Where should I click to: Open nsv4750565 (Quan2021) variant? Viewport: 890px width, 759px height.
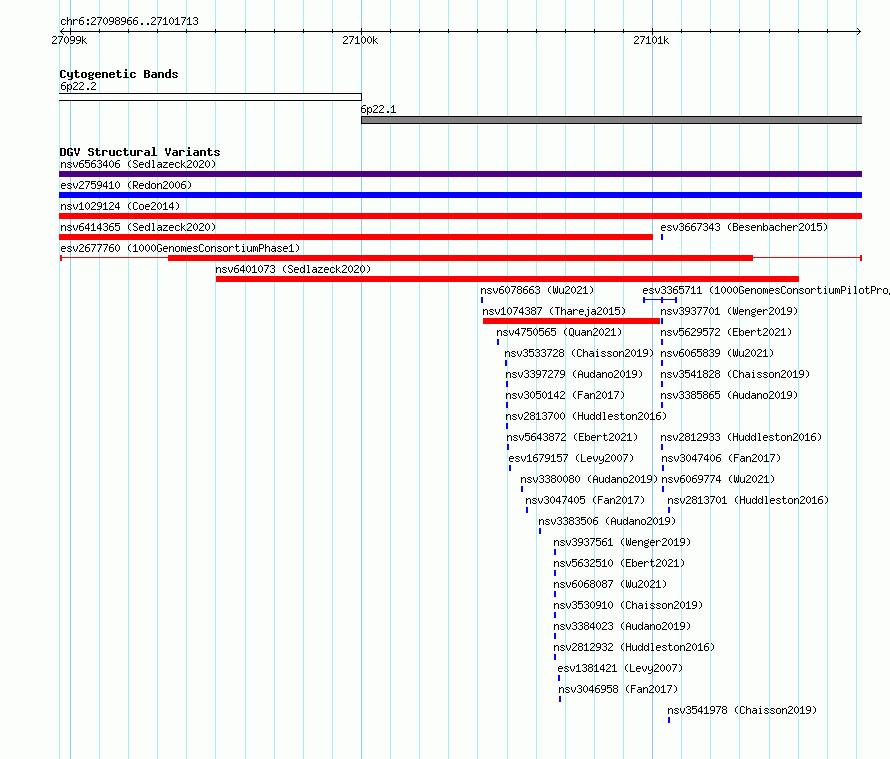coord(559,332)
